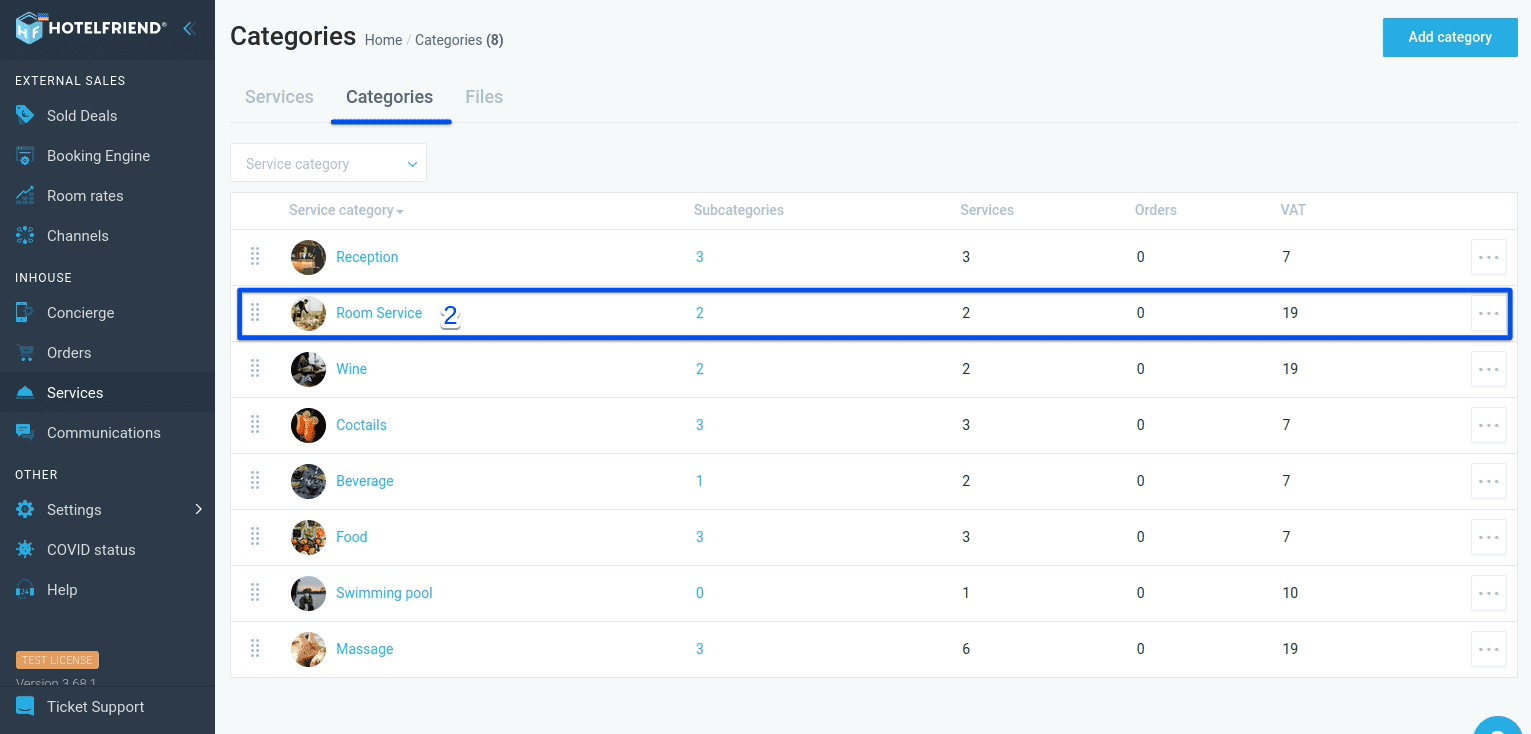Open the actions menu for Massage

(x=1488, y=648)
